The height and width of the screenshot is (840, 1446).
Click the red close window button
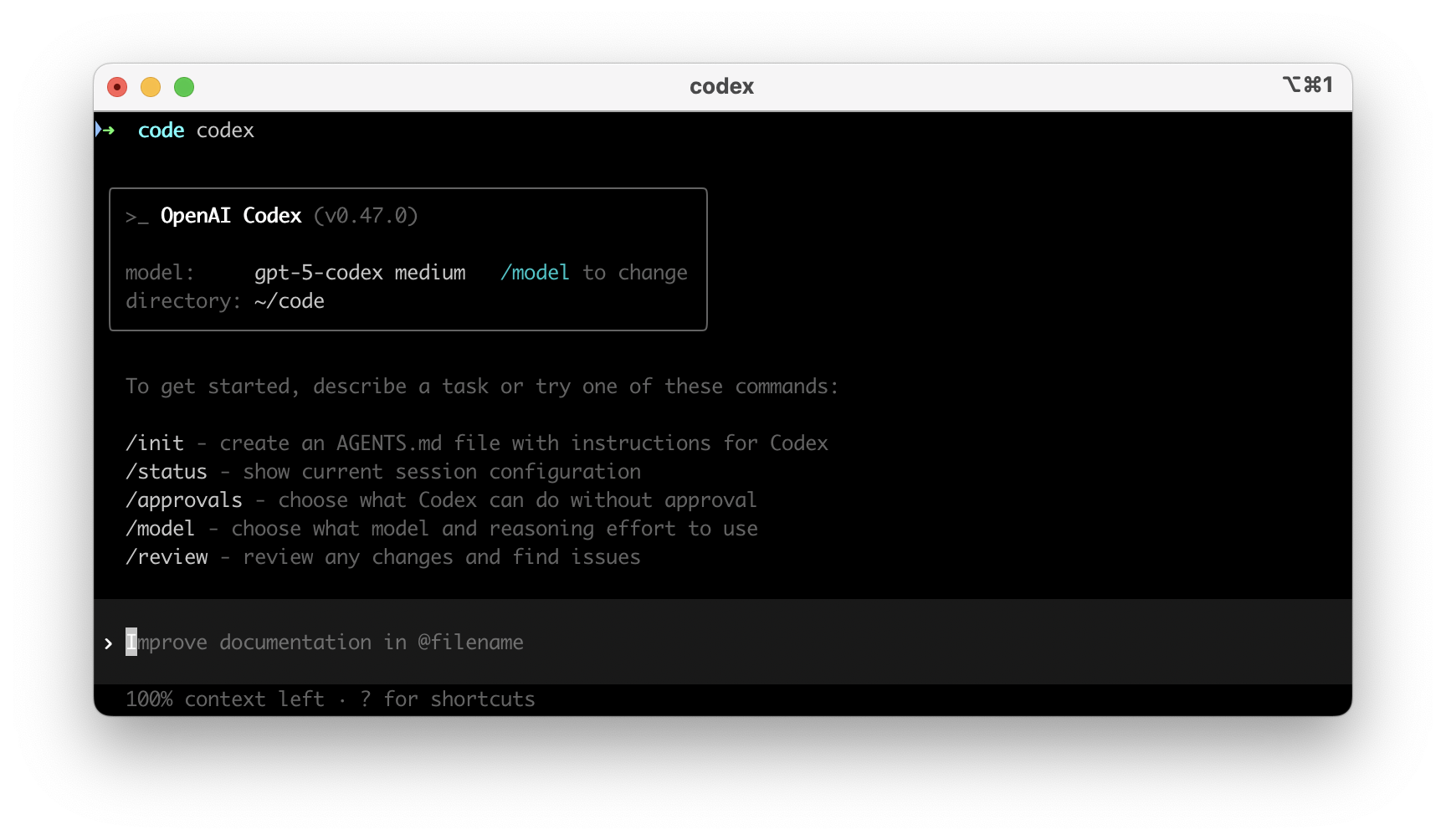[x=117, y=87]
